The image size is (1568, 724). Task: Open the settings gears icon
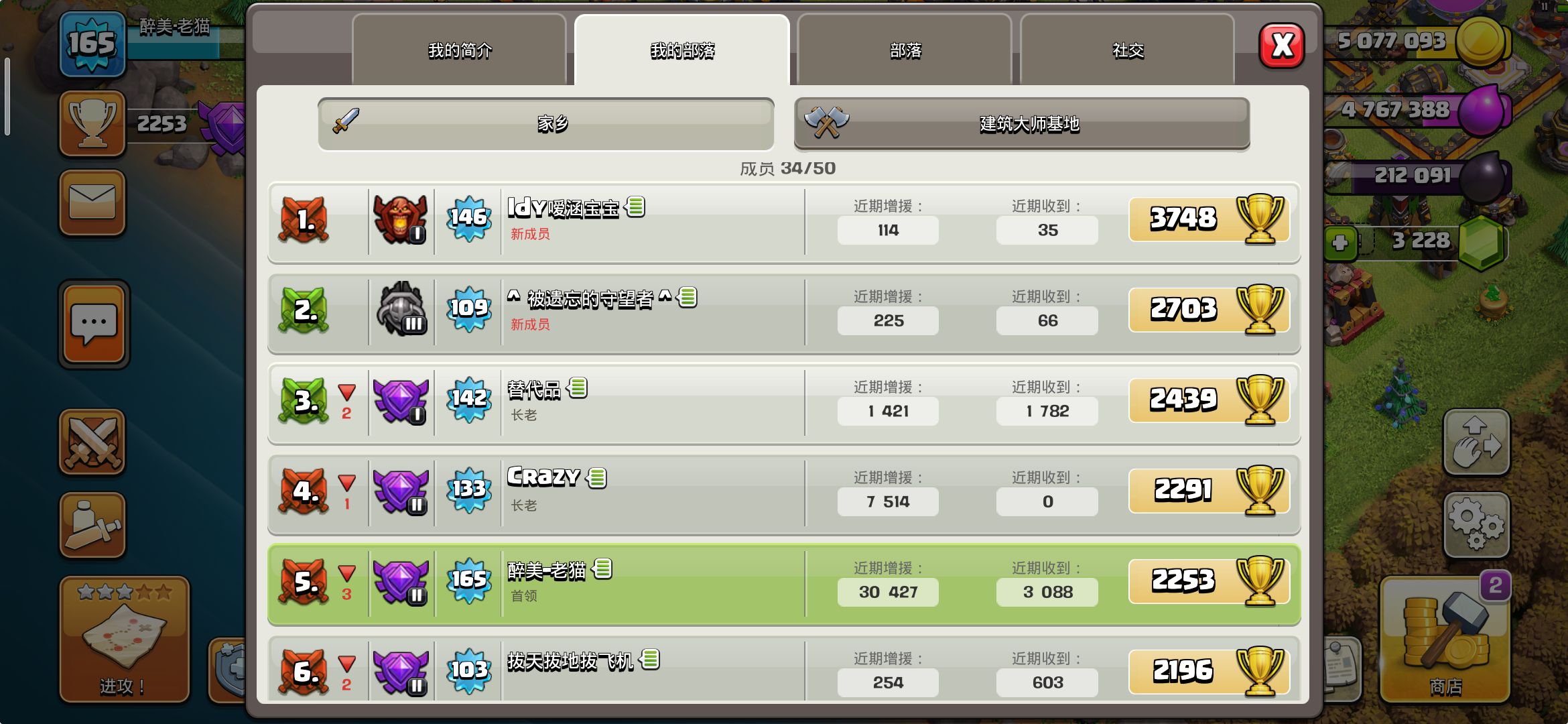tap(1476, 526)
